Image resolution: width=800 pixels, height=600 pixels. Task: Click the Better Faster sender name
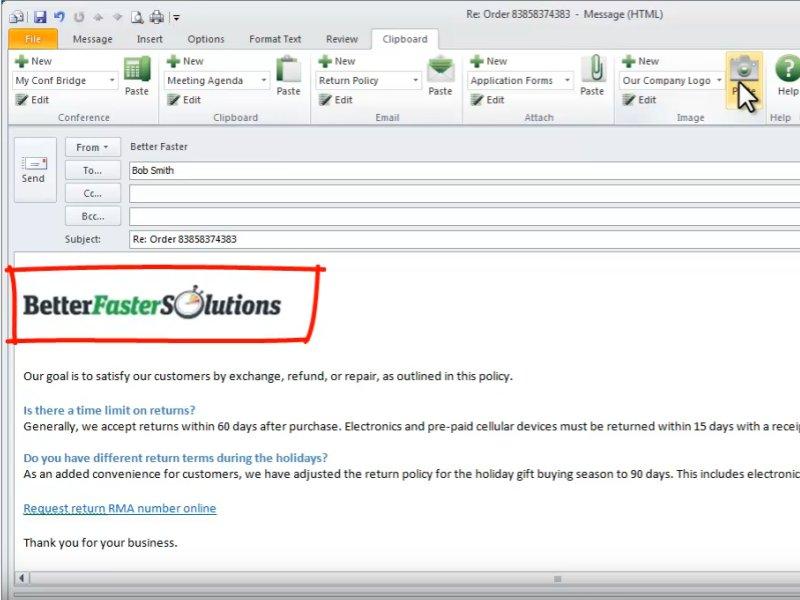pos(159,147)
